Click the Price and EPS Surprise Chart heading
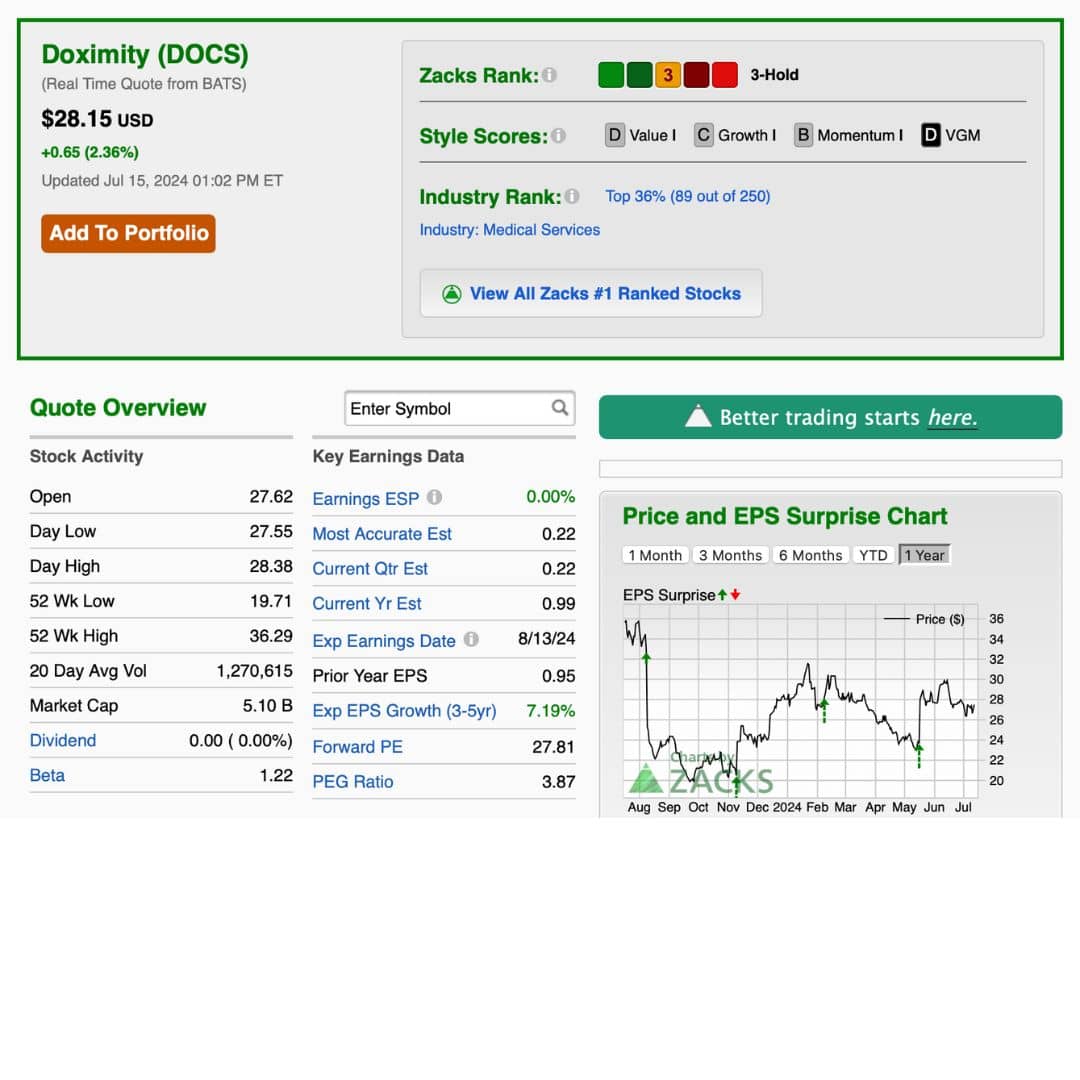The height and width of the screenshot is (1080, 1080). pyautogui.click(x=785, y=517)
